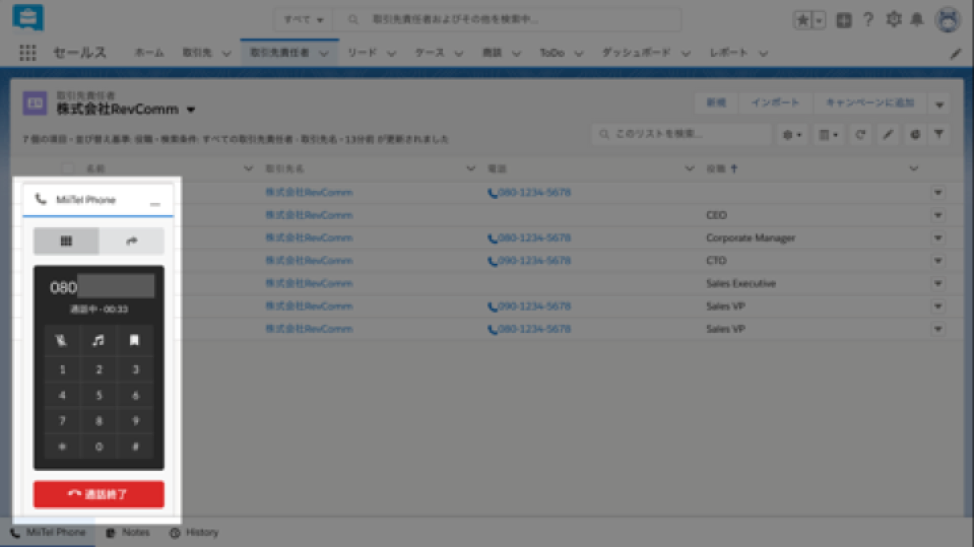Viewport: 974px width, 547px height.
Task: Open more actions dropdown beside キャンペーンに追加
Action: (939, 104)
